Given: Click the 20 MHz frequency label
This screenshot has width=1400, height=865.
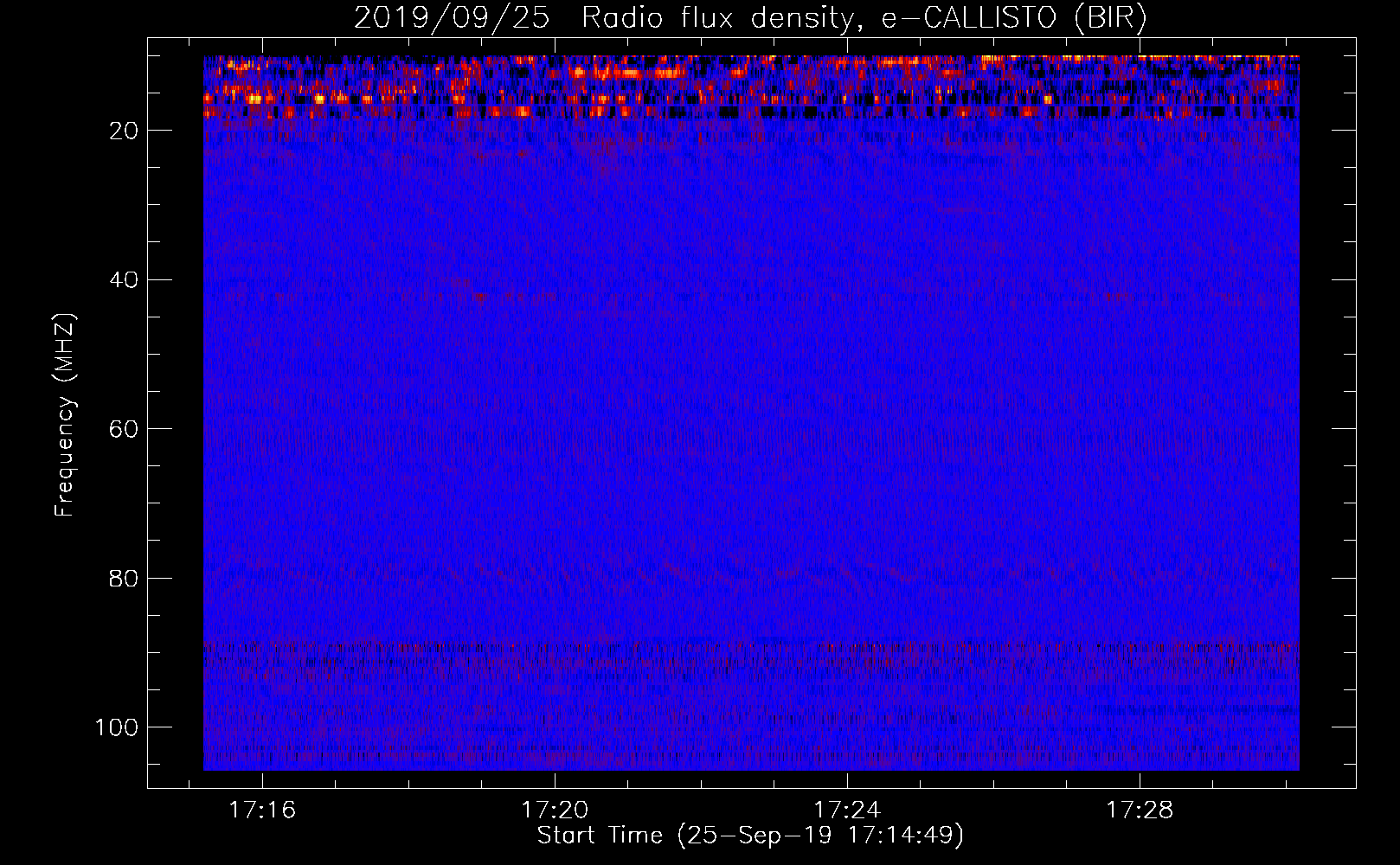Looking at the screenshot, I should click(x=125, y=131).
